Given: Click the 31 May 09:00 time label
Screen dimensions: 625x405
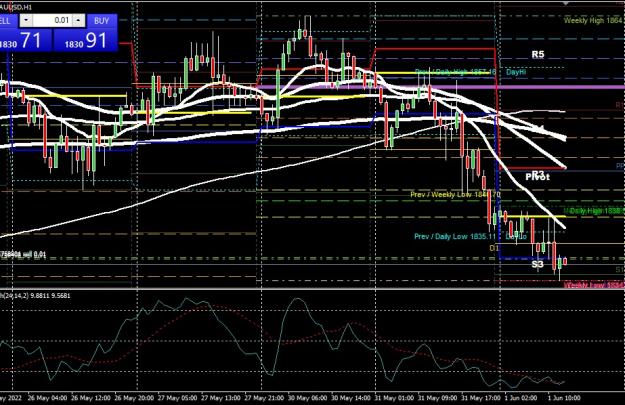Looking at the screenshot, I should (437, 398).
